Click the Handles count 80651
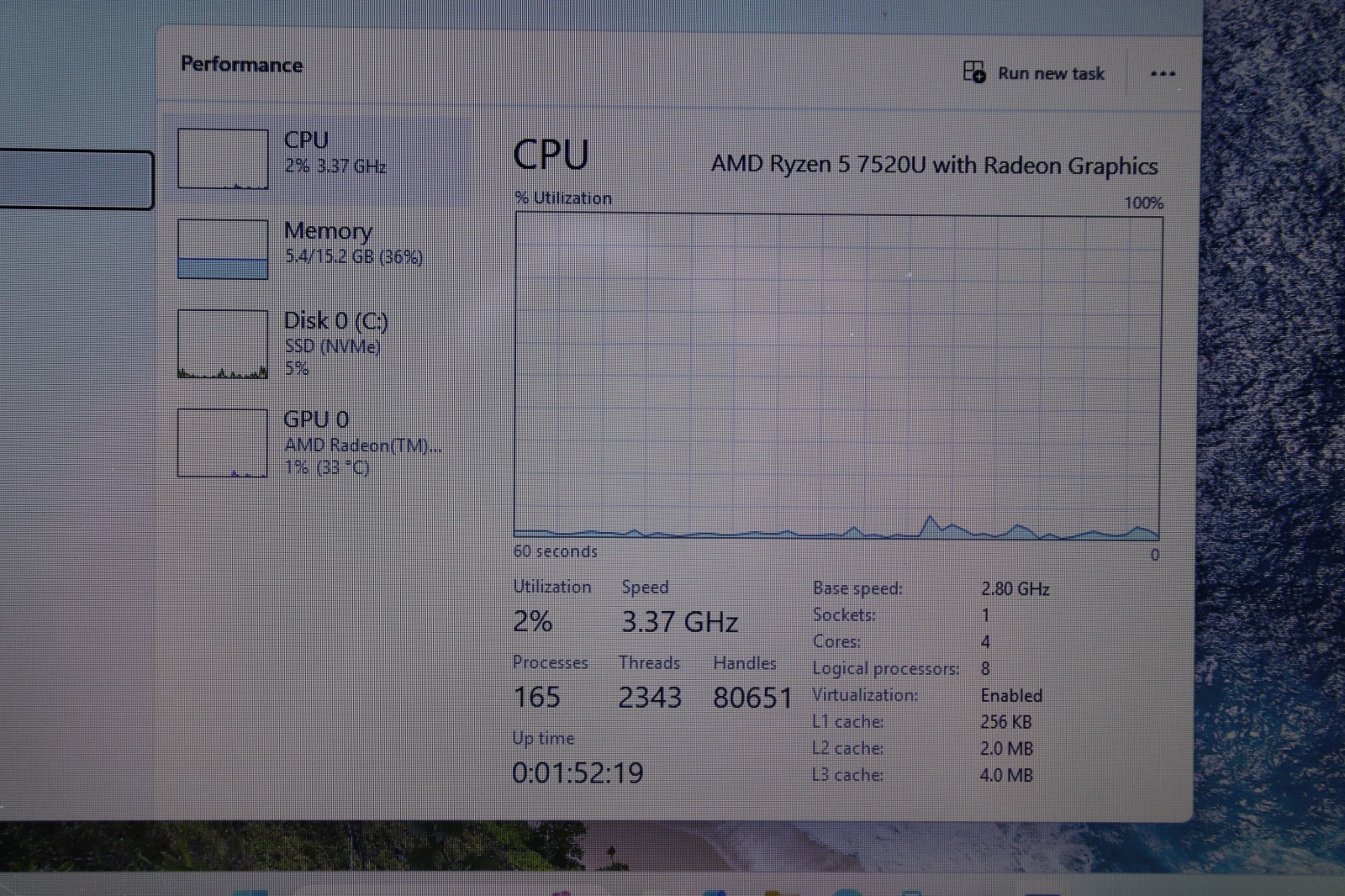Viewport: 1345px width, 896px height. (x=752, y=698)
